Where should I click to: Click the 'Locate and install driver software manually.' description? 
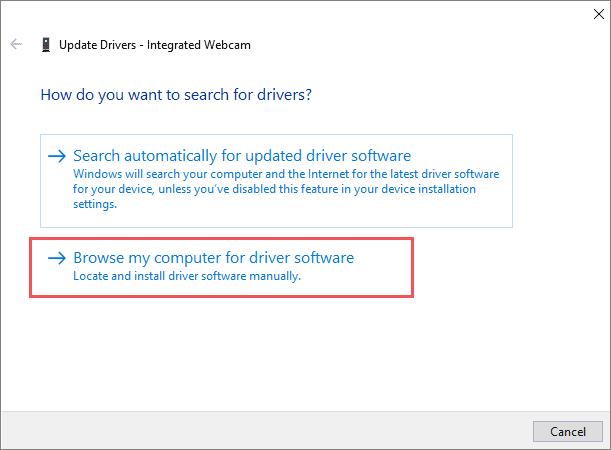[187, 276]
